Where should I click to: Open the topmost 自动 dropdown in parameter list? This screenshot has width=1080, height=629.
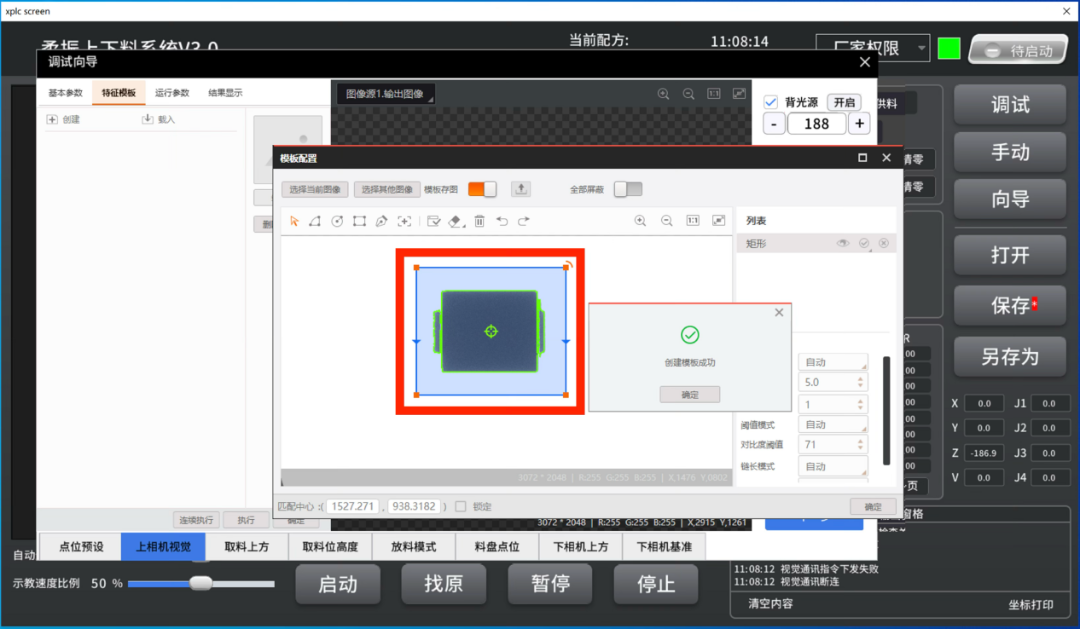[833, 362]
